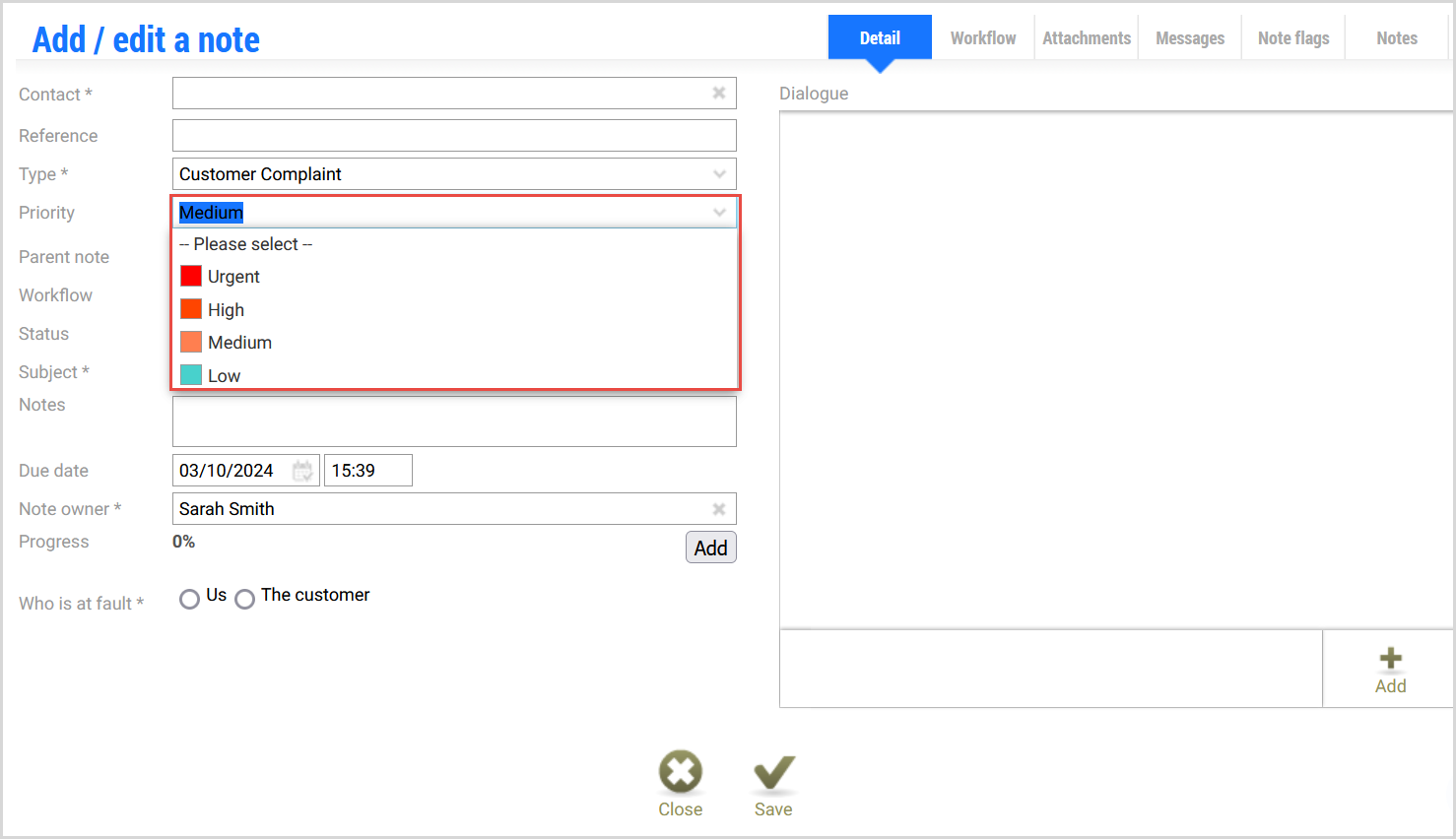The width and height of the screenshot is (1456, 839).
Task: Click the Add / edit a note heading
Action: pos(146,39)
